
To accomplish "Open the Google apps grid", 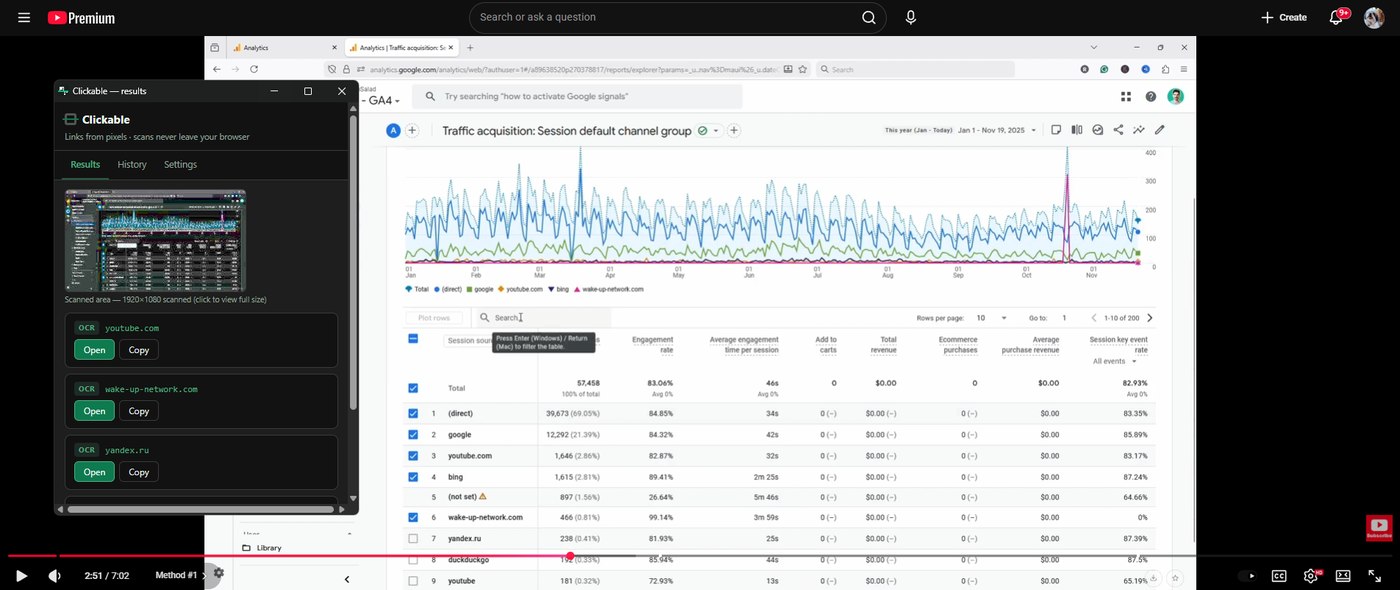I will 1126,96.
